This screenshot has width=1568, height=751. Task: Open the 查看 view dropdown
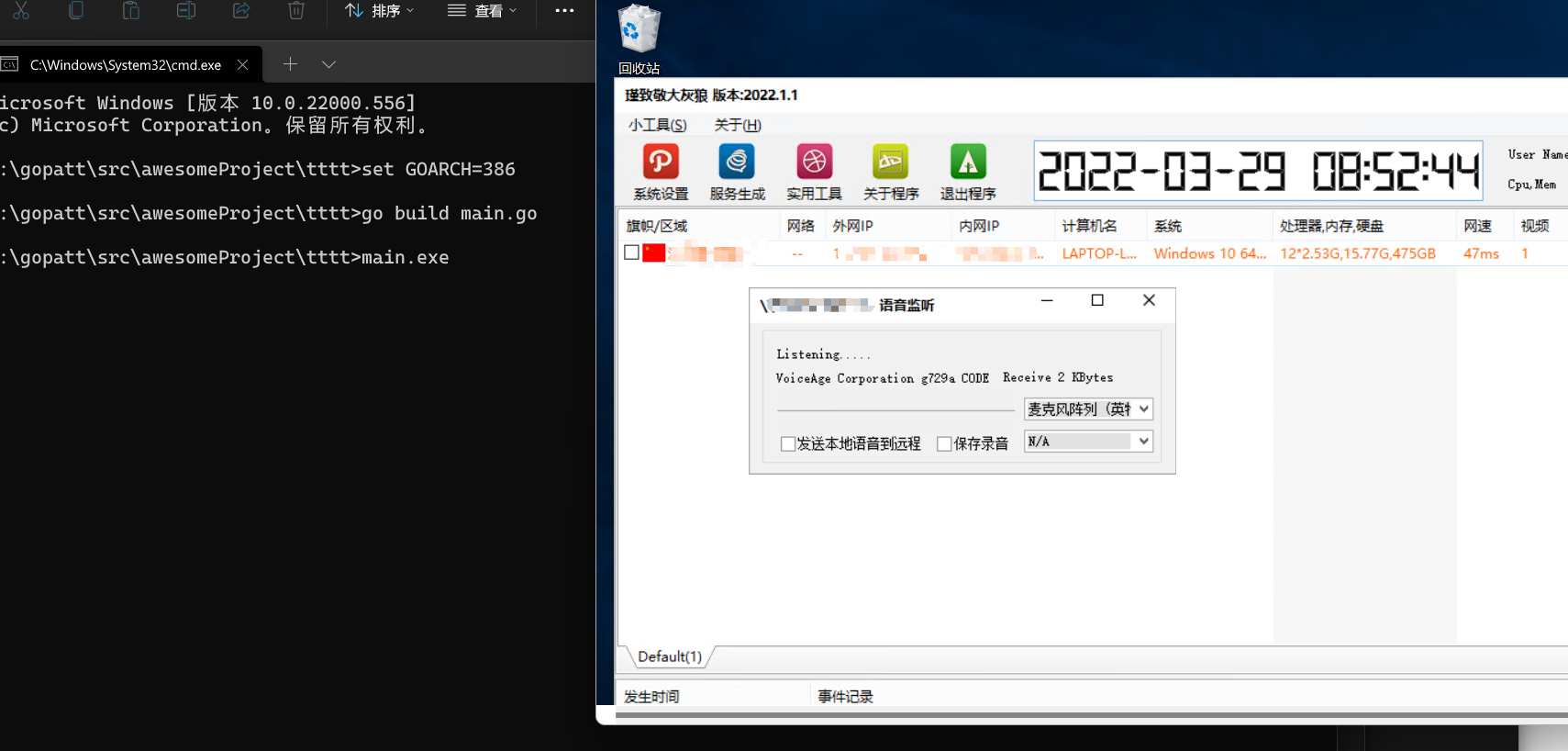coord(483,10)
